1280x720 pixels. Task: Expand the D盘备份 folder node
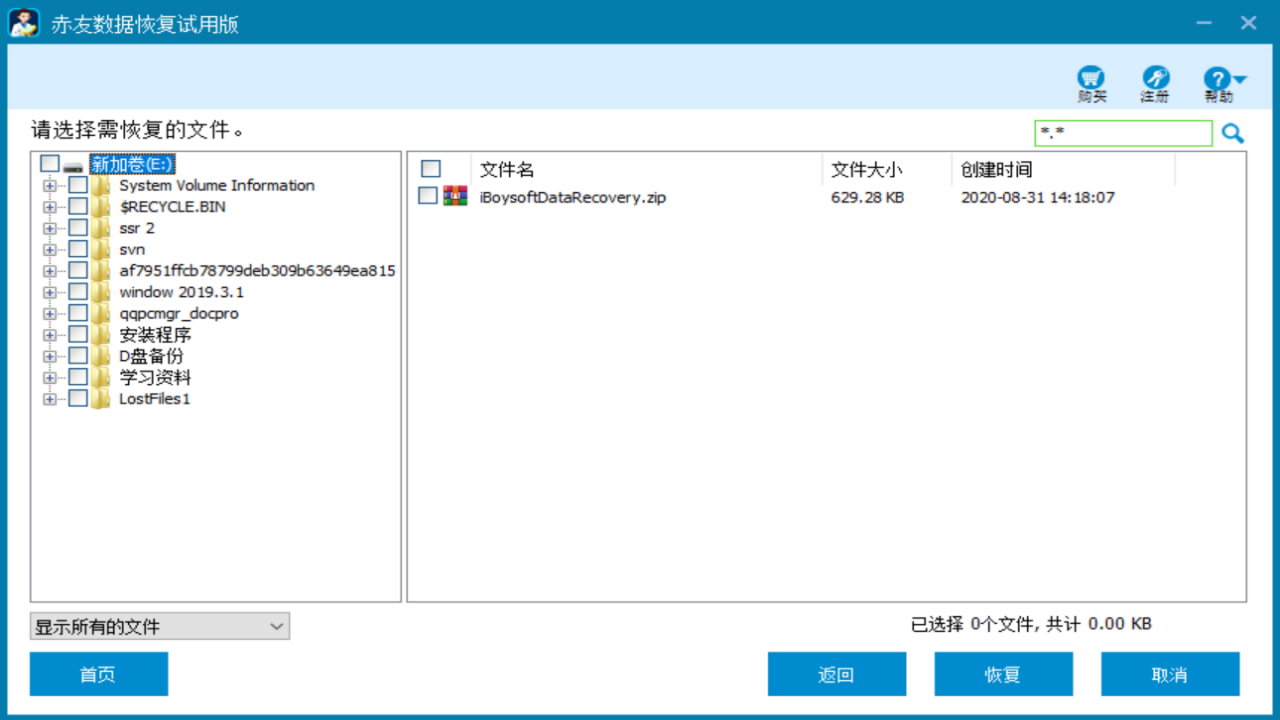(x=50, y=356)
